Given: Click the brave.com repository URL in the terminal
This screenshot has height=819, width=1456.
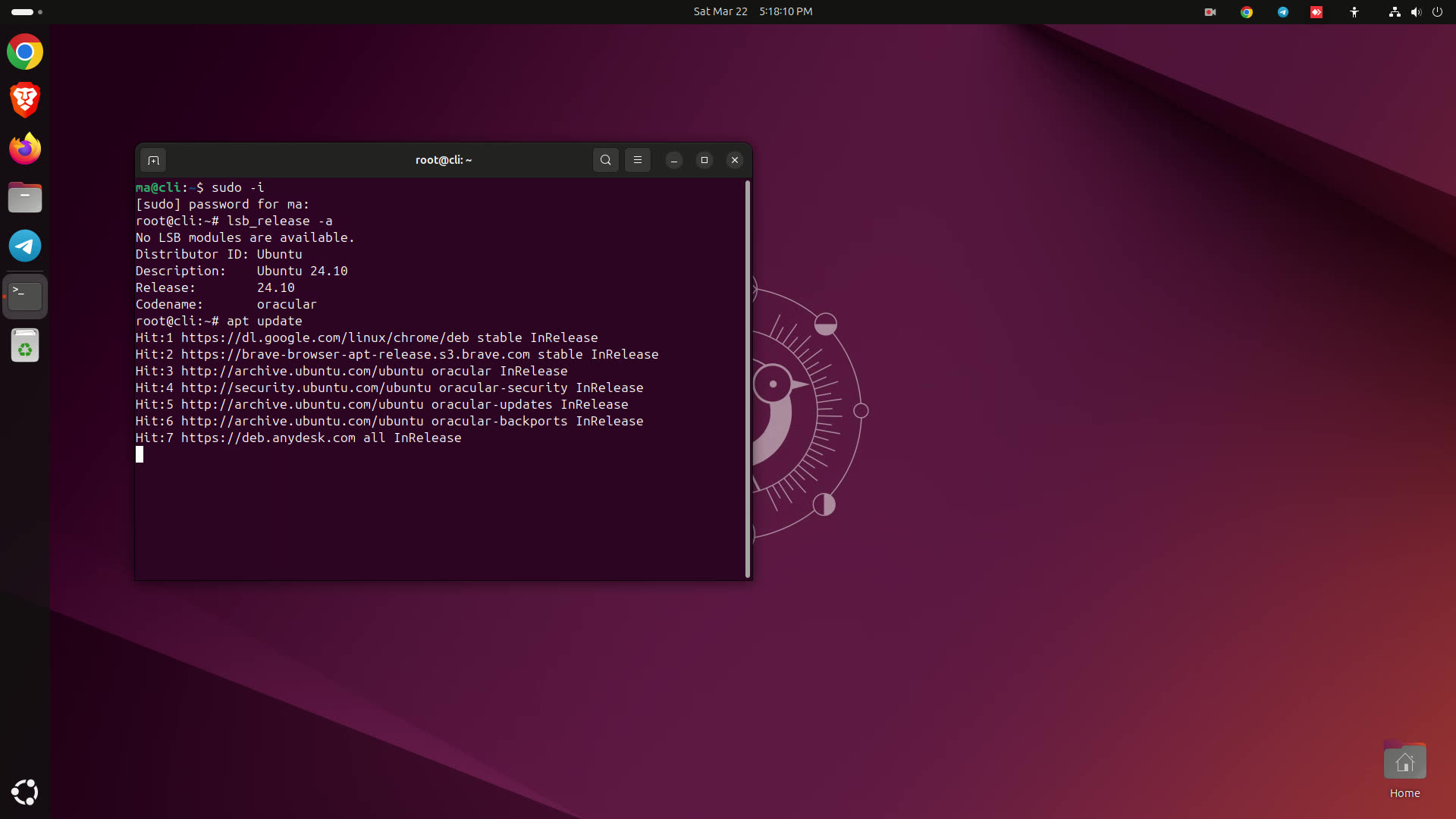Looking at the screenshot, I should (356, 354).
